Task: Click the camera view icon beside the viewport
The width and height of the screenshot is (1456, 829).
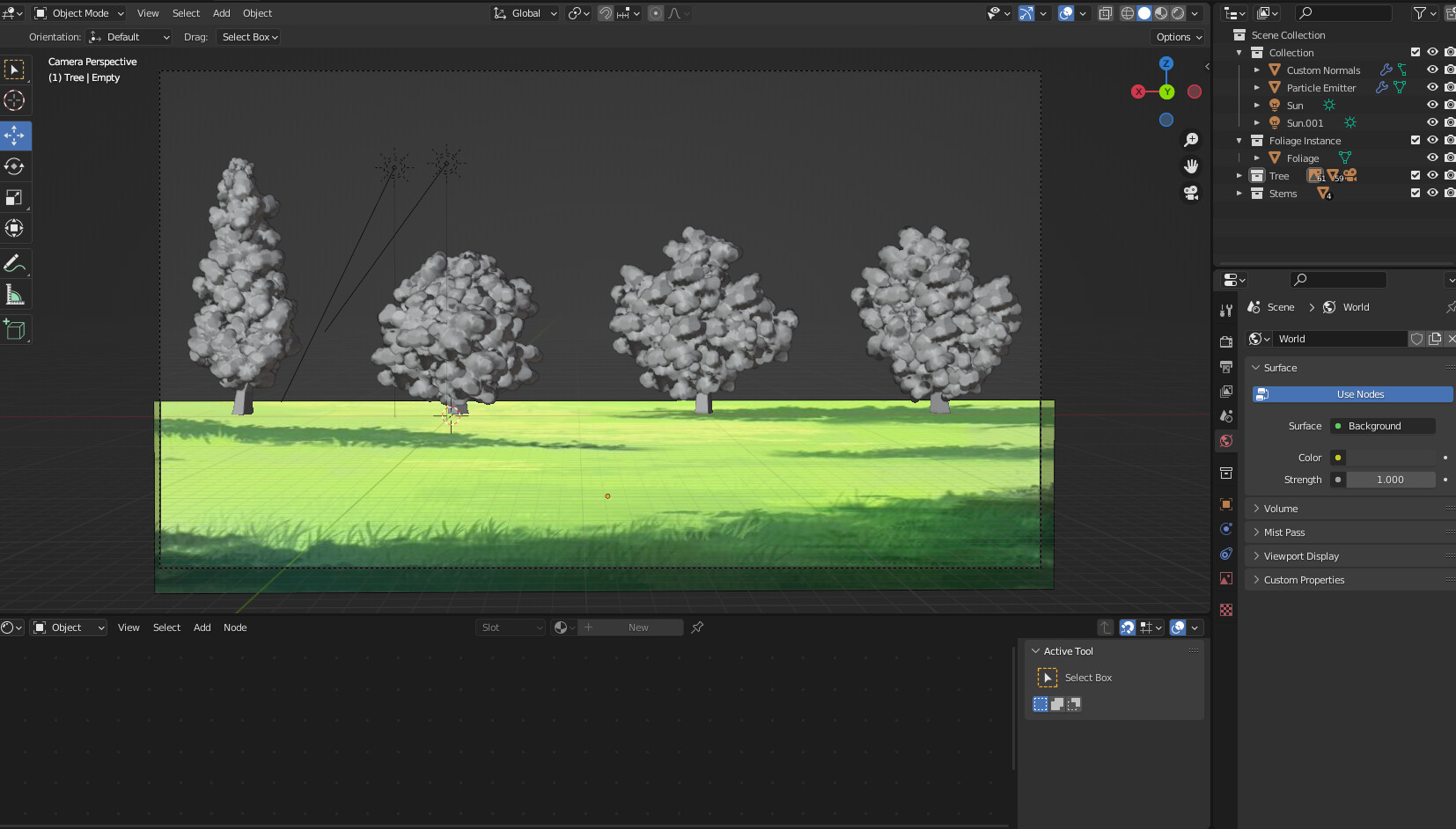Action: (1192, 193)
